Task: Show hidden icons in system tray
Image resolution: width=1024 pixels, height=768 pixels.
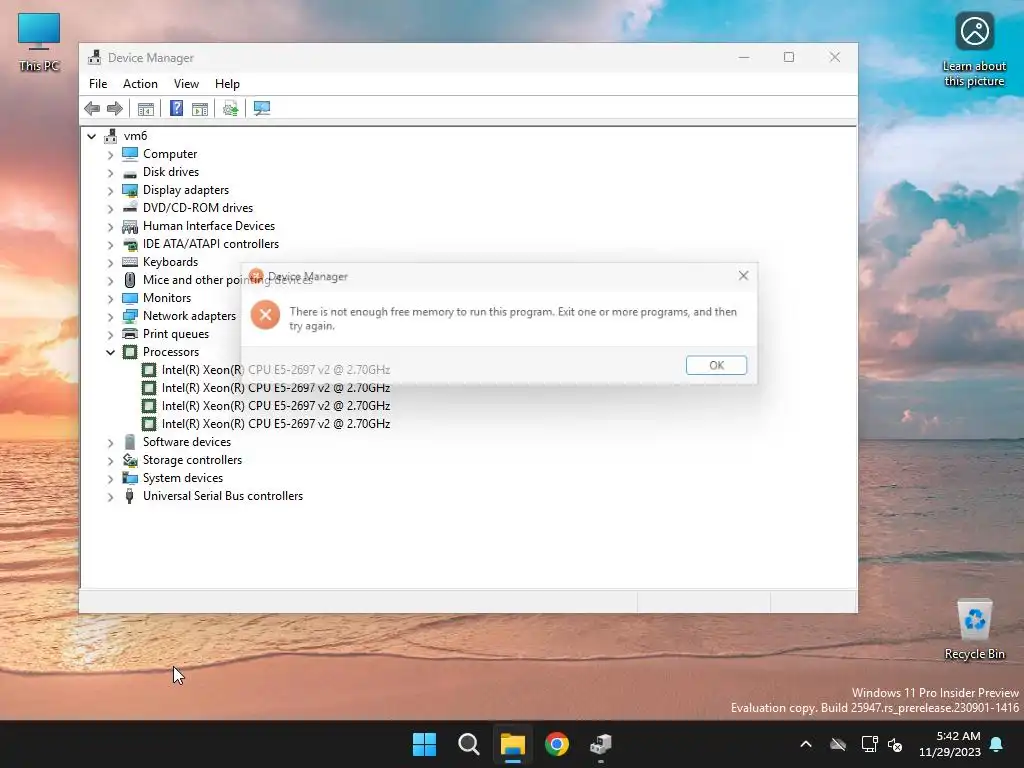Action: [x=806, y=744]
